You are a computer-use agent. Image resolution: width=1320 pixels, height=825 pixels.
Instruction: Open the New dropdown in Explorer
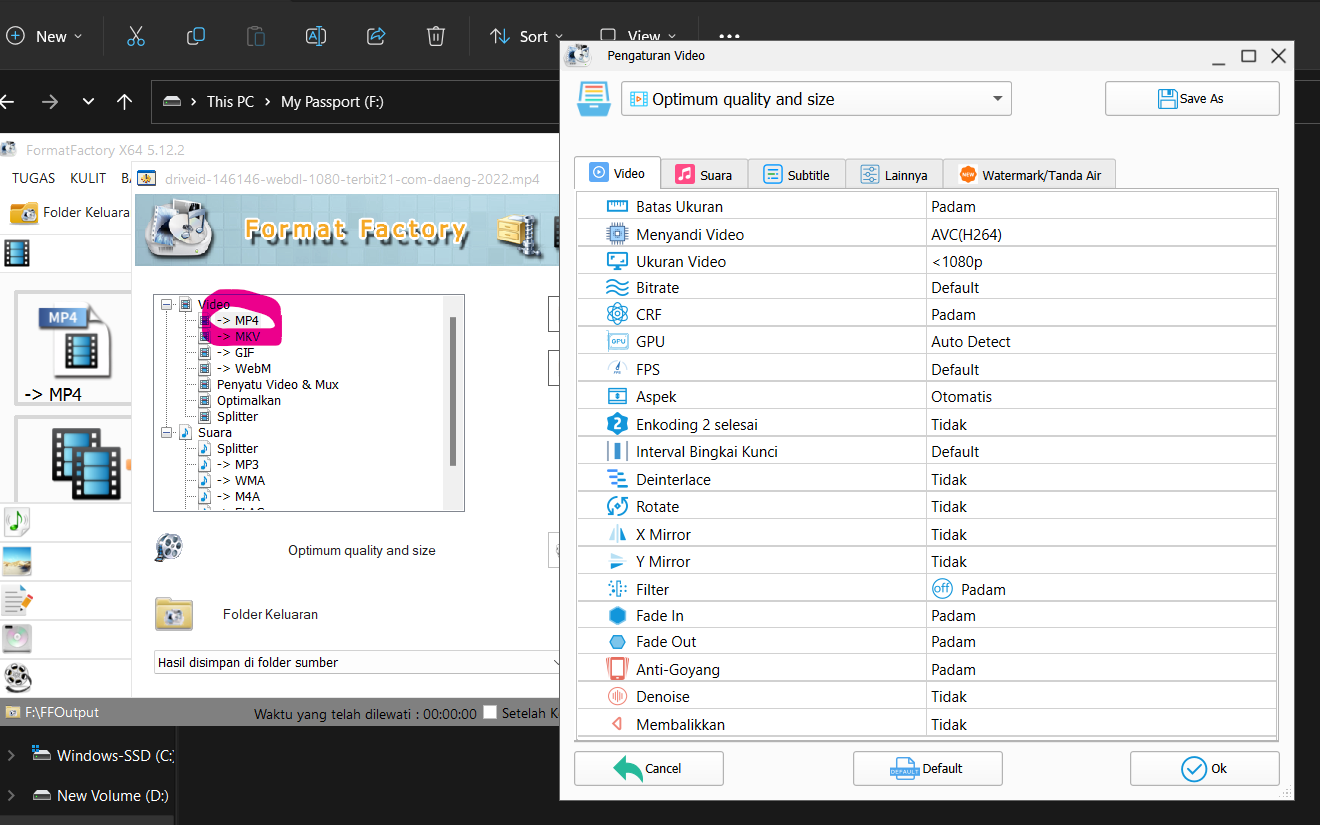pyautogui.click(x=43, y=36)
